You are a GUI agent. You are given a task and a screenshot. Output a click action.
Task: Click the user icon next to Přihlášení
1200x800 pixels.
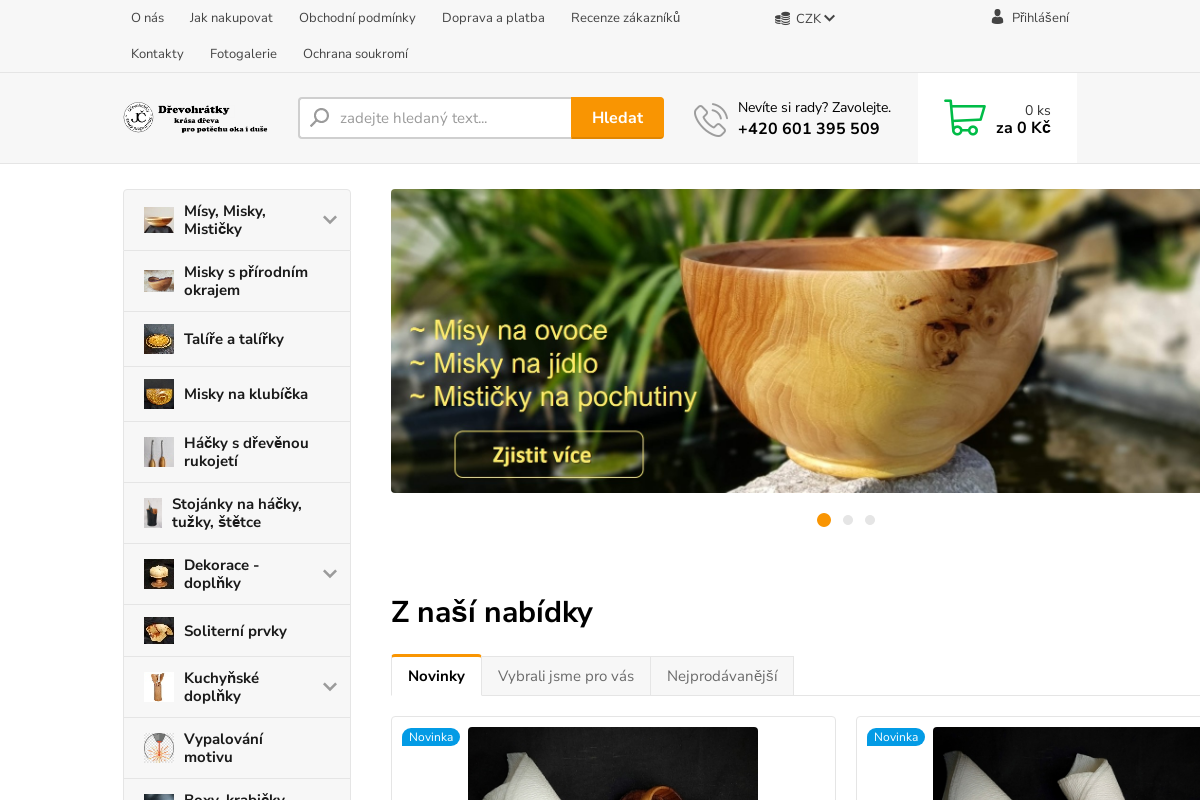tap(997, 16)
